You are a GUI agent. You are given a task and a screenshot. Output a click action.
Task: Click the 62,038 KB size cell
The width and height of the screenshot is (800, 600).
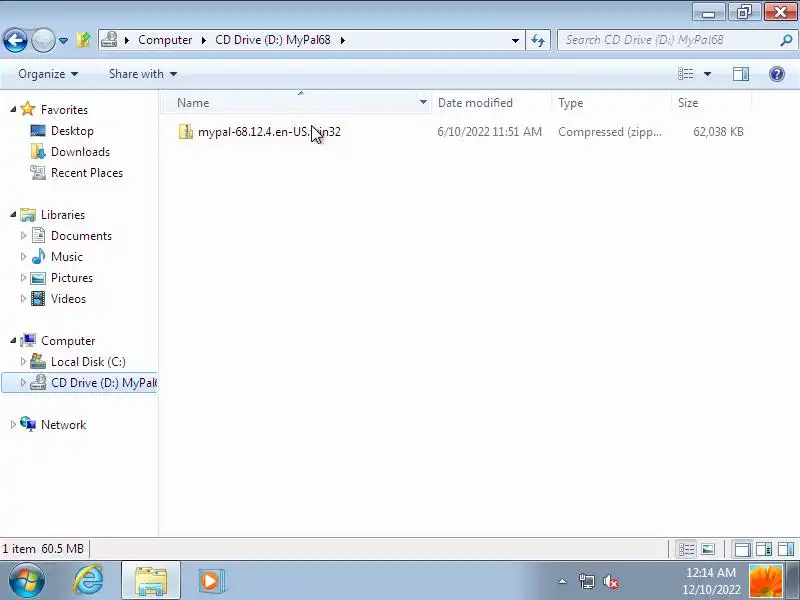point(718,132)
